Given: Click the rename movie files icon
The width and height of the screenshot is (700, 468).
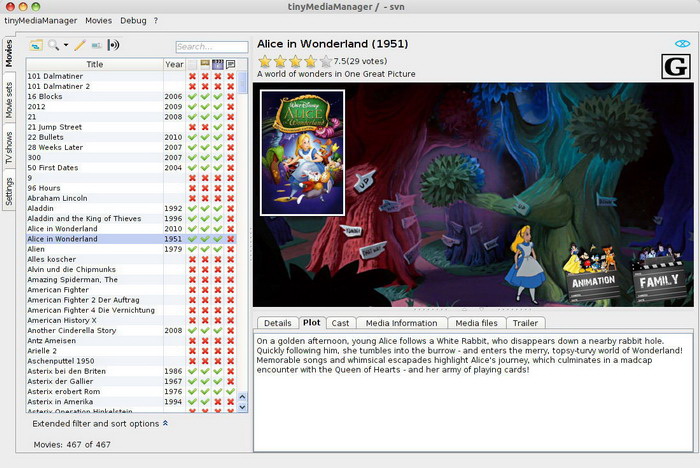Looking at the screenshot, I should (97, 45).
